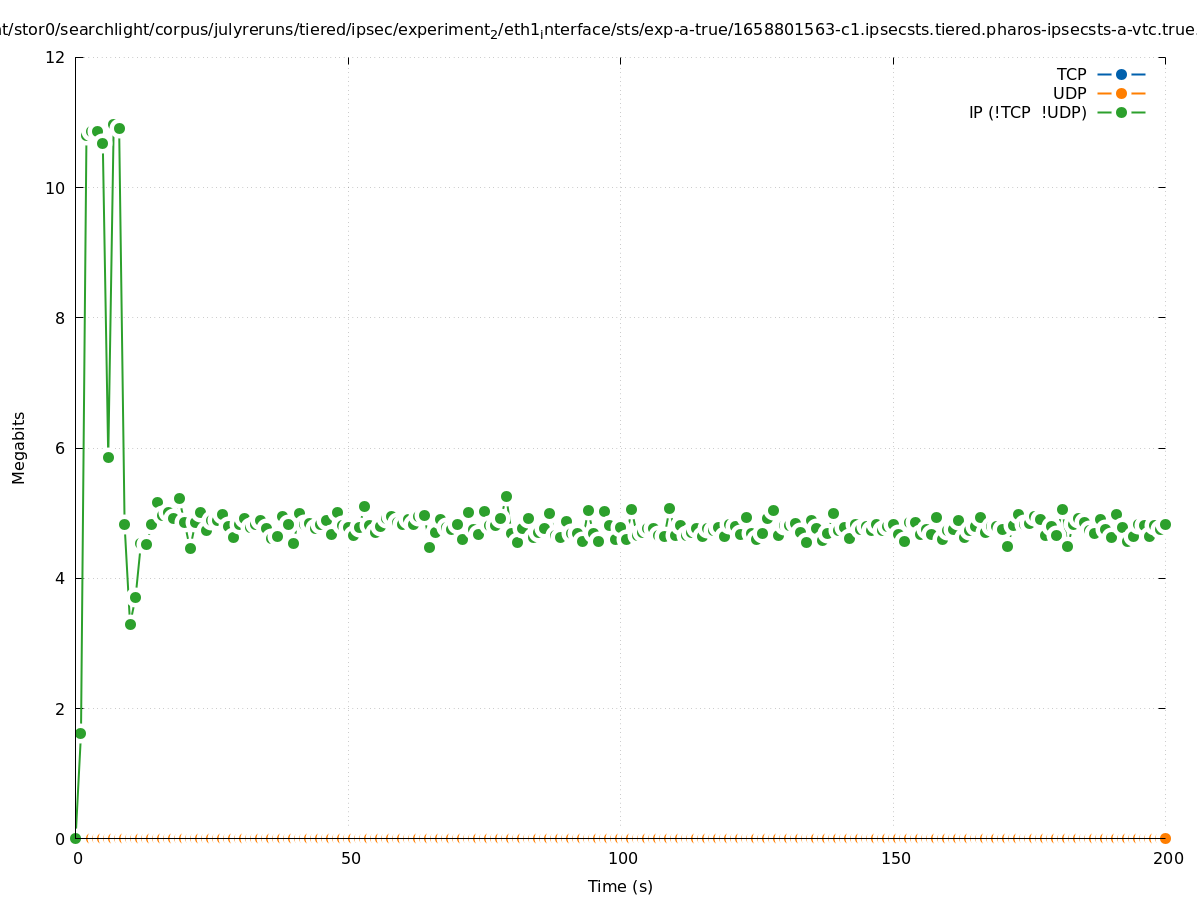This screenshot has width=1197, height=900.
Task: Click the dip point near 5.9 Megabits
Action: (108, 457)
